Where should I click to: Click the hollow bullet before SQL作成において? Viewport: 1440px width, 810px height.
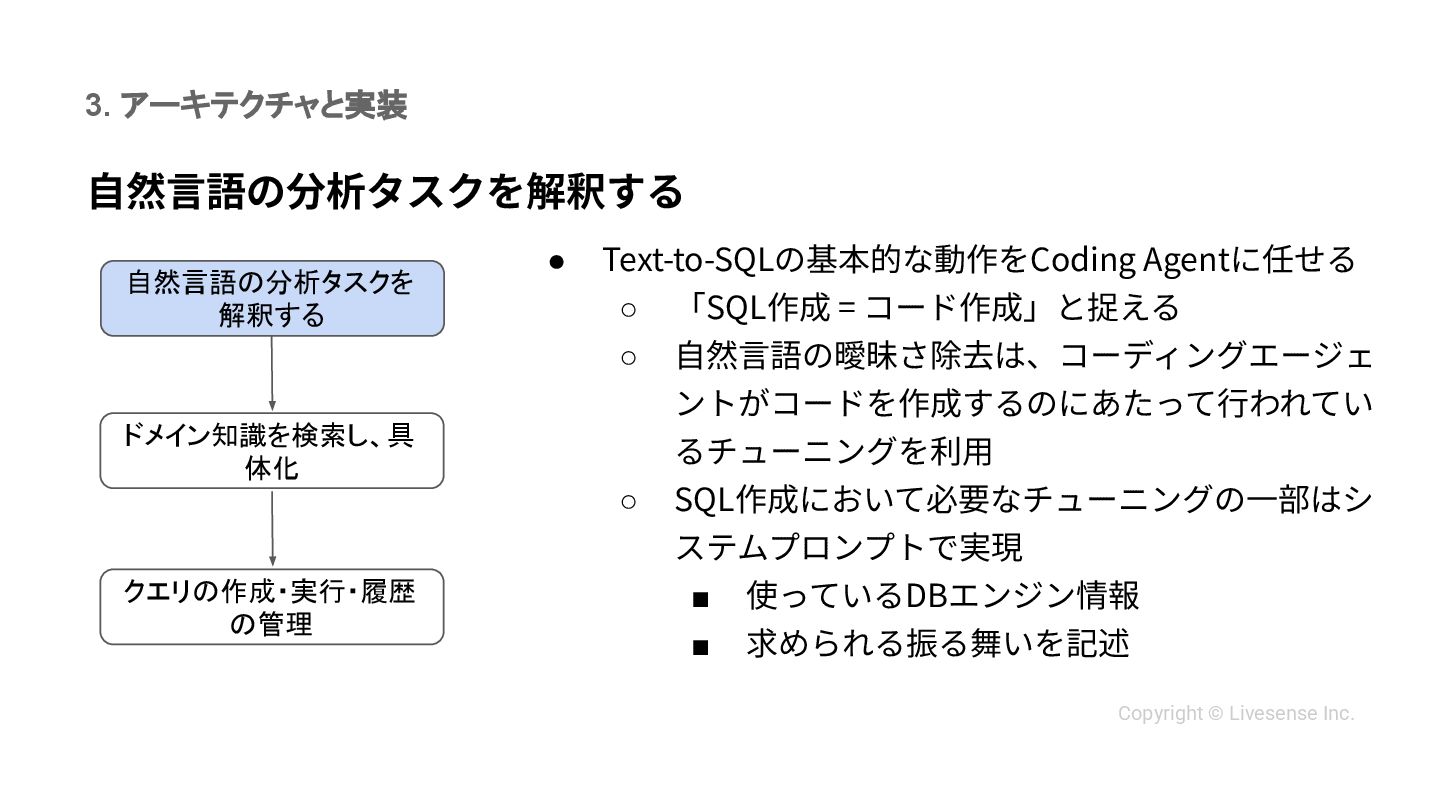click(628, 500)
